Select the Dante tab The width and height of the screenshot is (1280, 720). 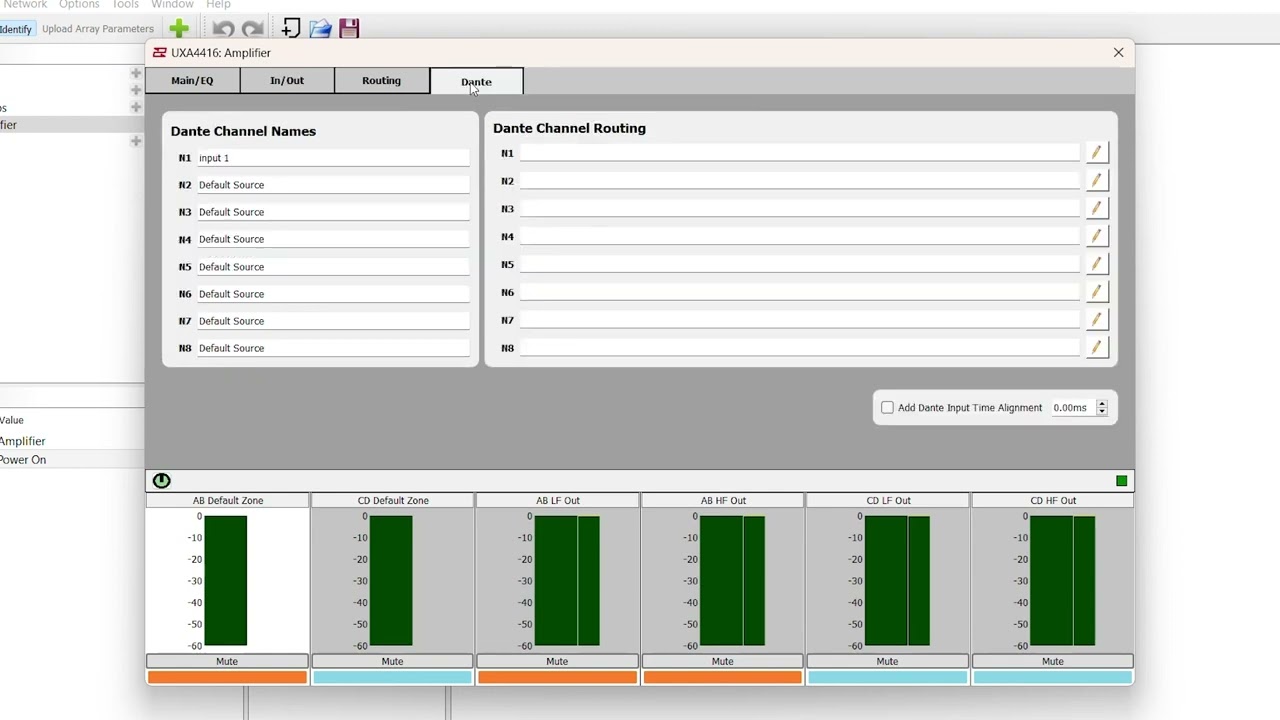476,82
